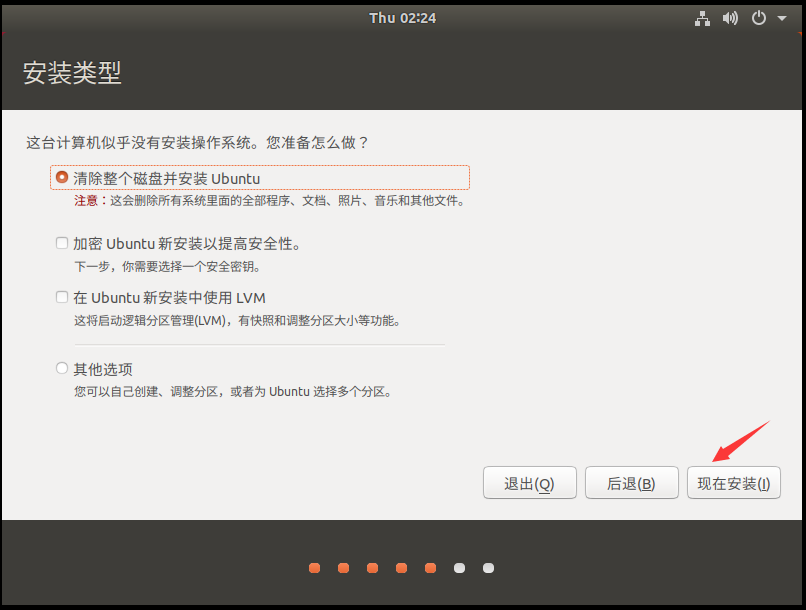Click the 后退(B) button
Image resolution: width=806 pixels, height=610 pixels.
631,483
